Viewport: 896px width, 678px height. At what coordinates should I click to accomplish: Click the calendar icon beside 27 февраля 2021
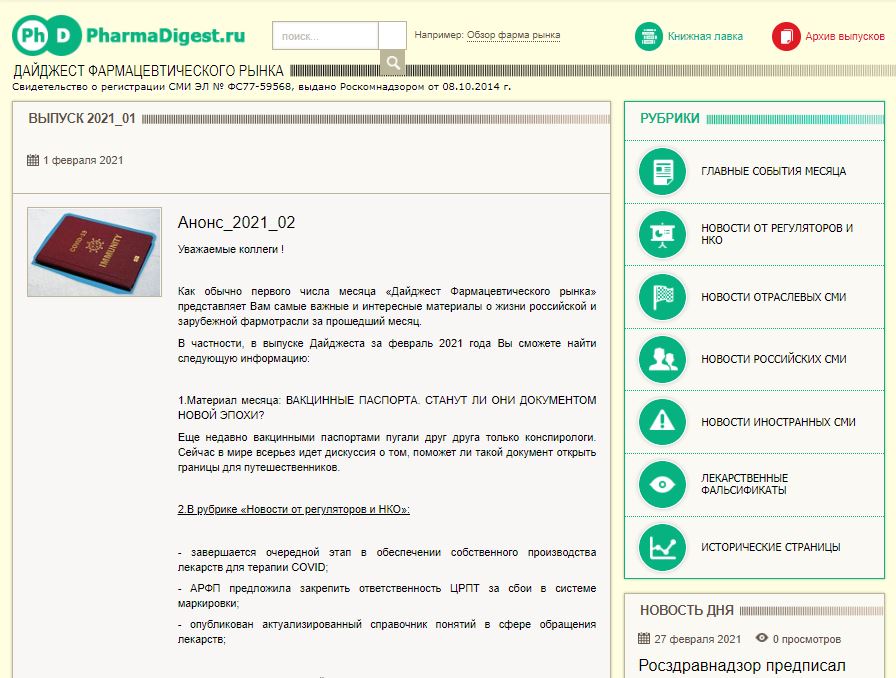[644, 639]
